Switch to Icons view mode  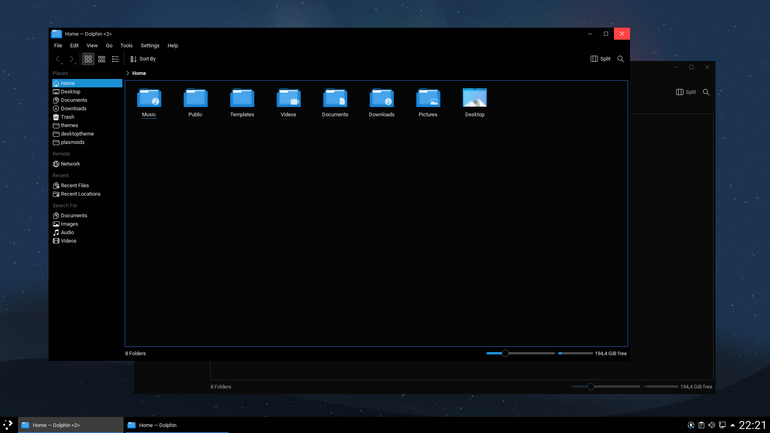click(88, 59)
